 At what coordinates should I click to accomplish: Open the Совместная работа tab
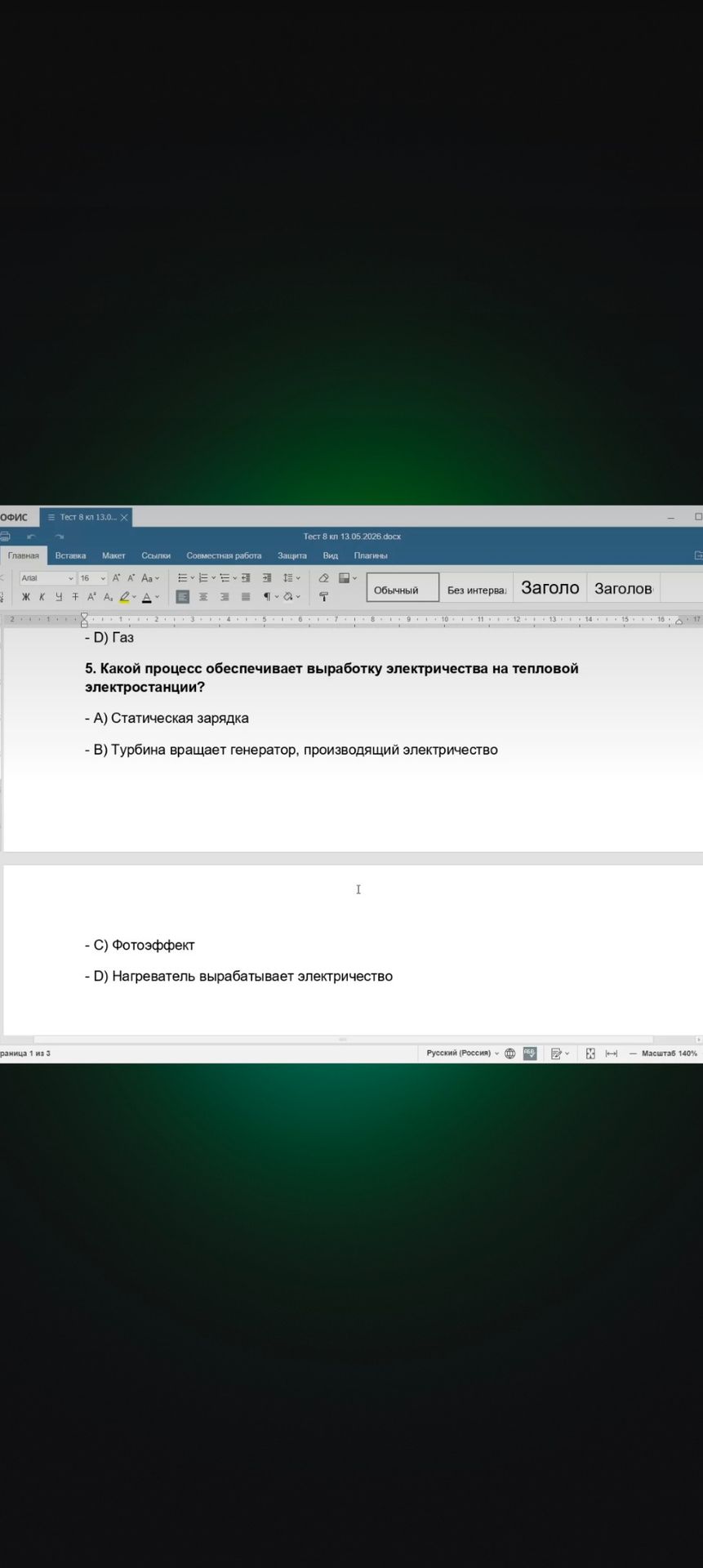pyautogui.click(x=224, y=555)
